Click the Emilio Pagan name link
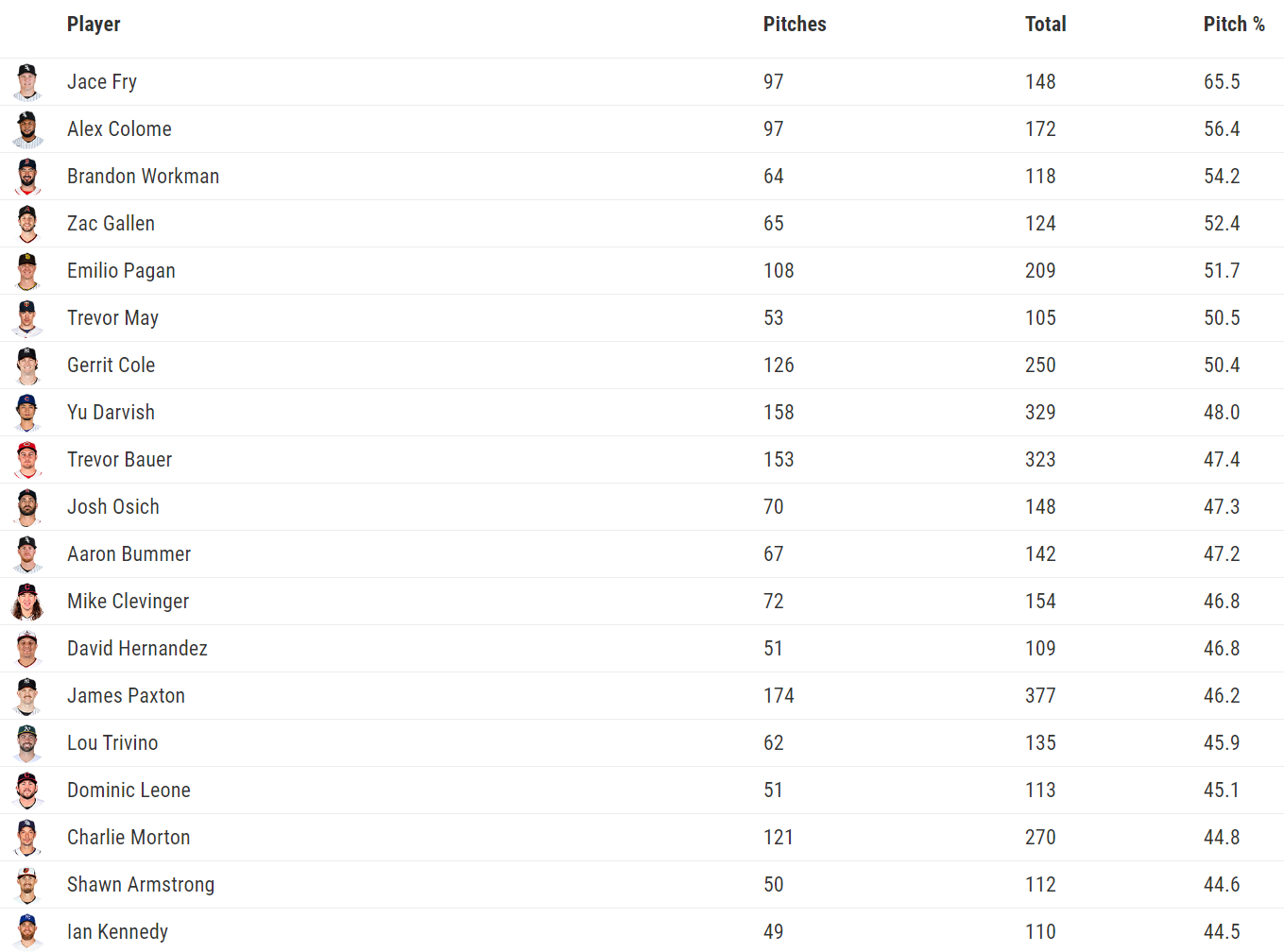The height and width of the screenshot is (952, 1284). tap(121, 271)
